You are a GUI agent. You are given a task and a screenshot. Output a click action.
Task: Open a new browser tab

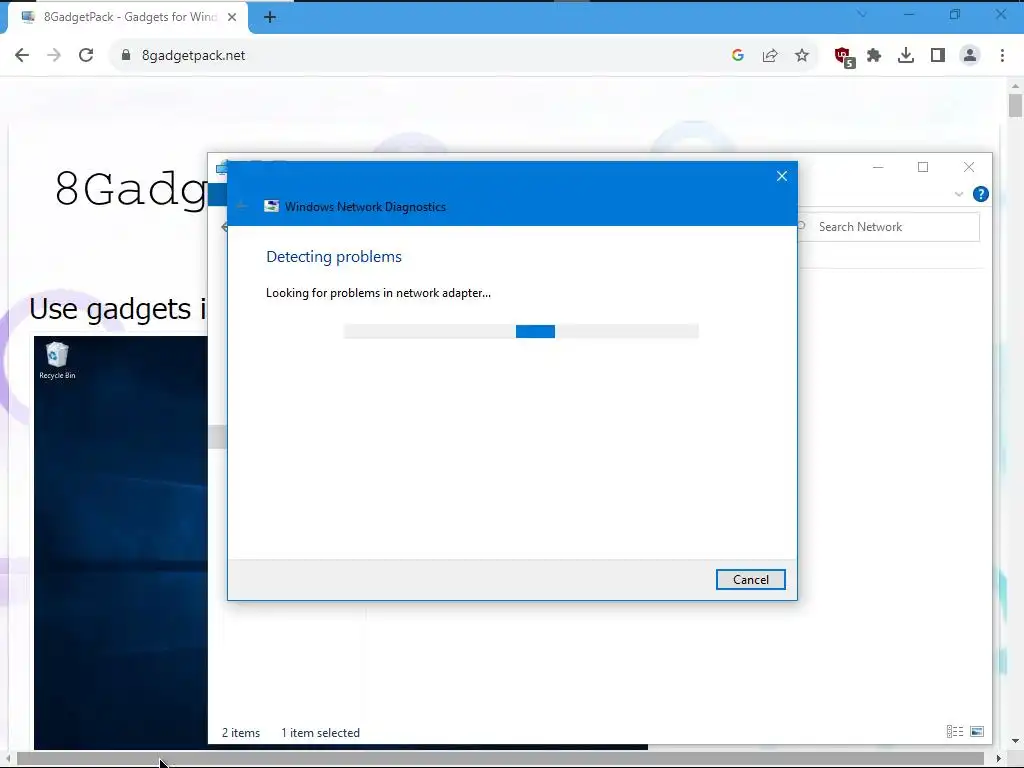point(270,18)
